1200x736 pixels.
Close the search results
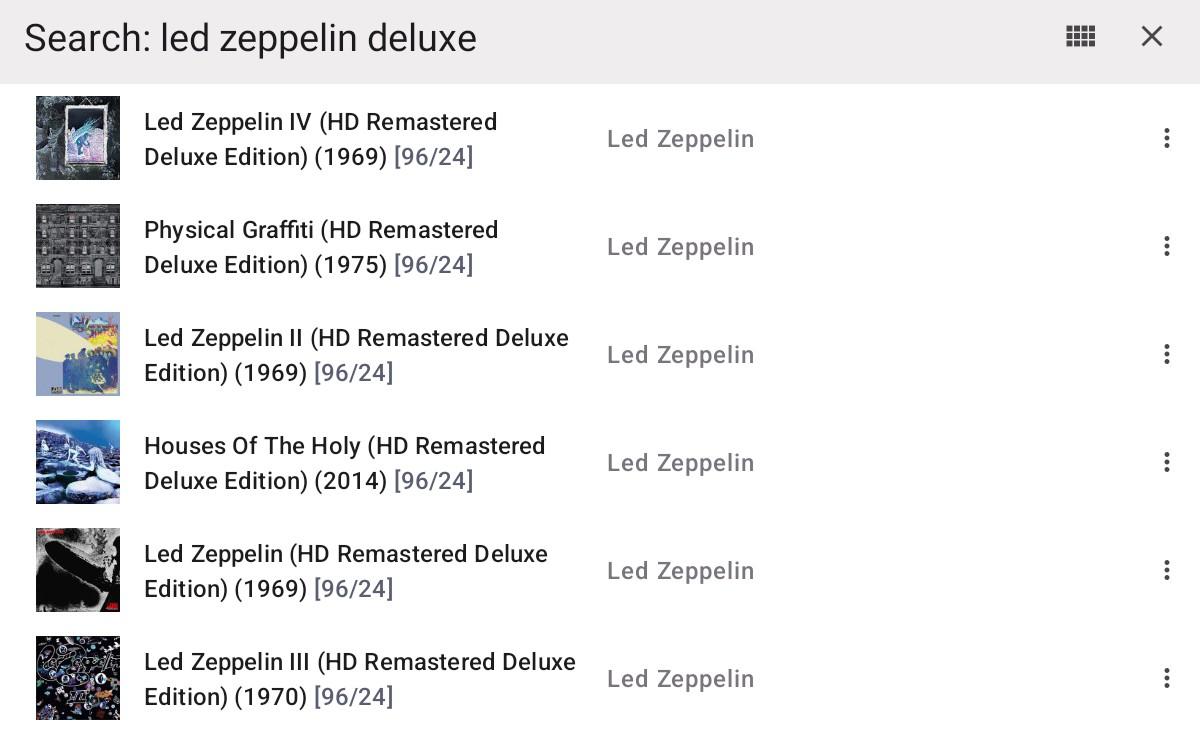coord(1152,37)
